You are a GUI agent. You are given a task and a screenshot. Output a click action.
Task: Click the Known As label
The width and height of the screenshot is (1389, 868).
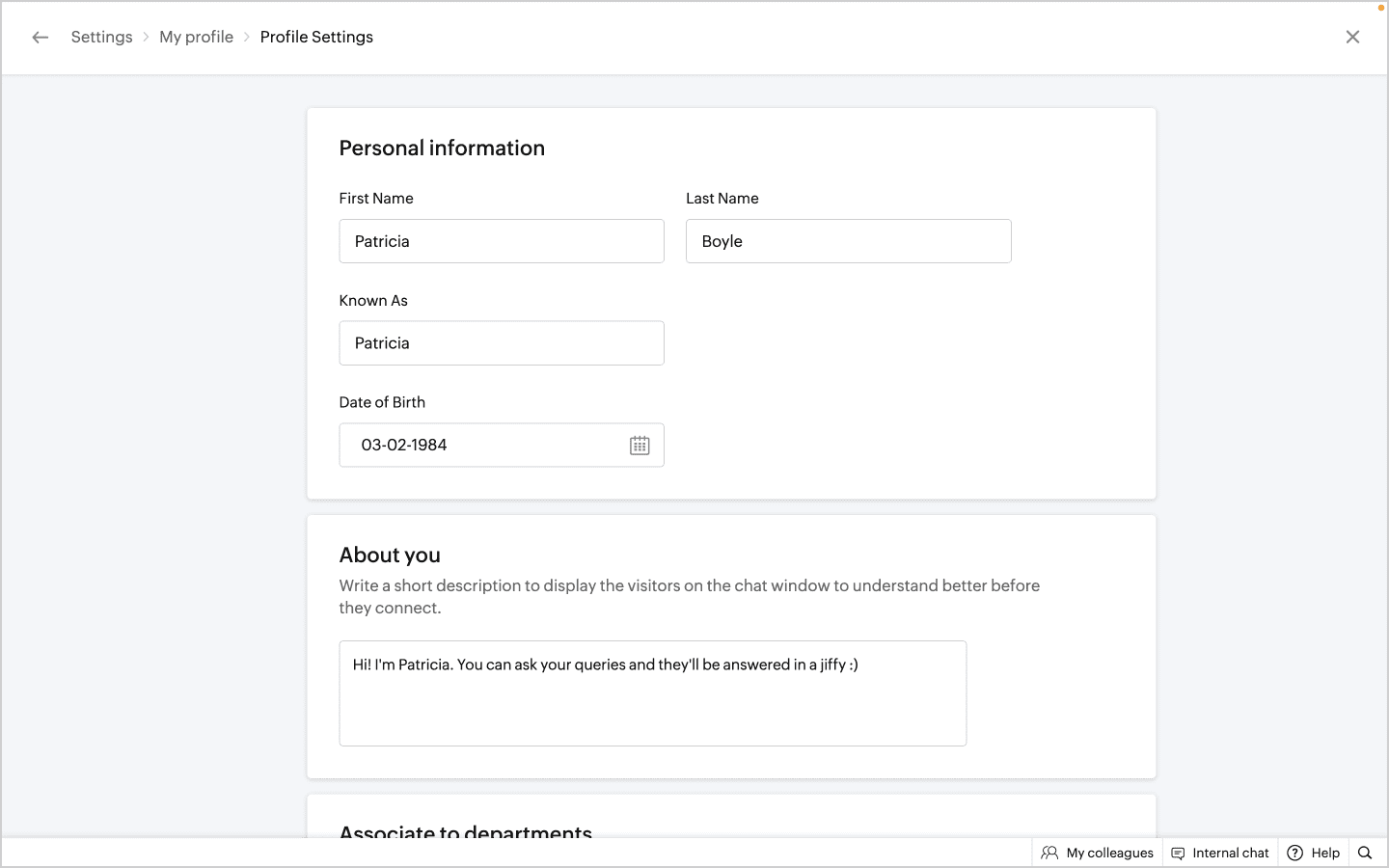pyautogui.click(x=373, y=301)
